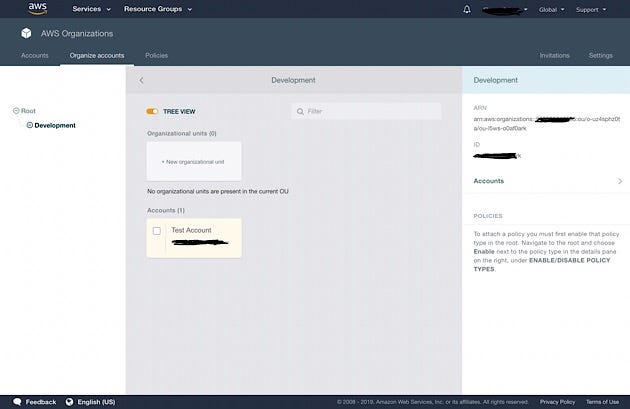This screenshot has height=409, width=630.
Task: Click the search magnifier icon in Filter
Action: click(x=300, y=111)
